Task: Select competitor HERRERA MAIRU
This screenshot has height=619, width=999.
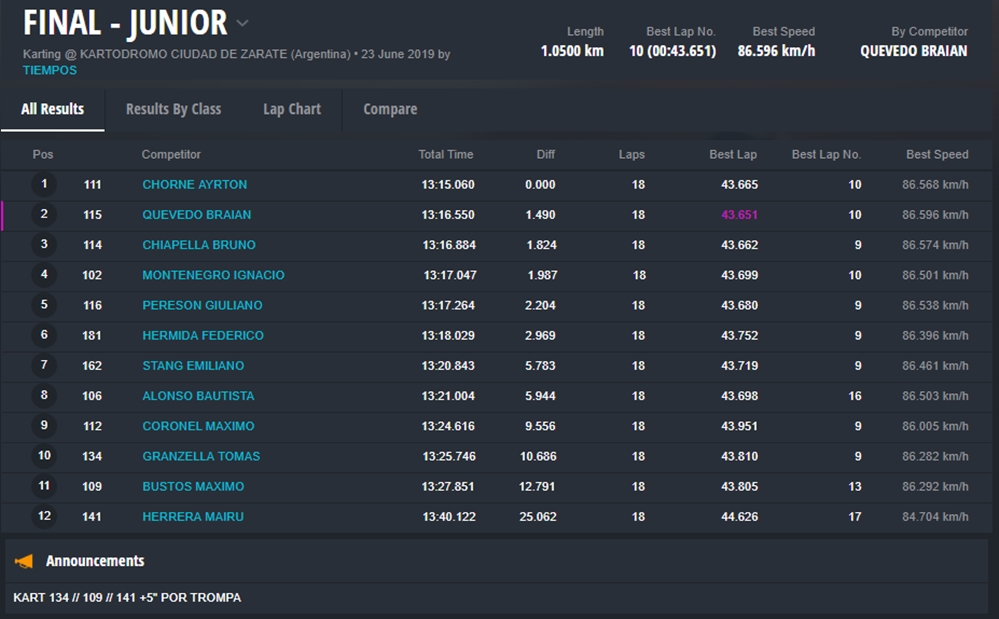Action: [x=192, y=517]
